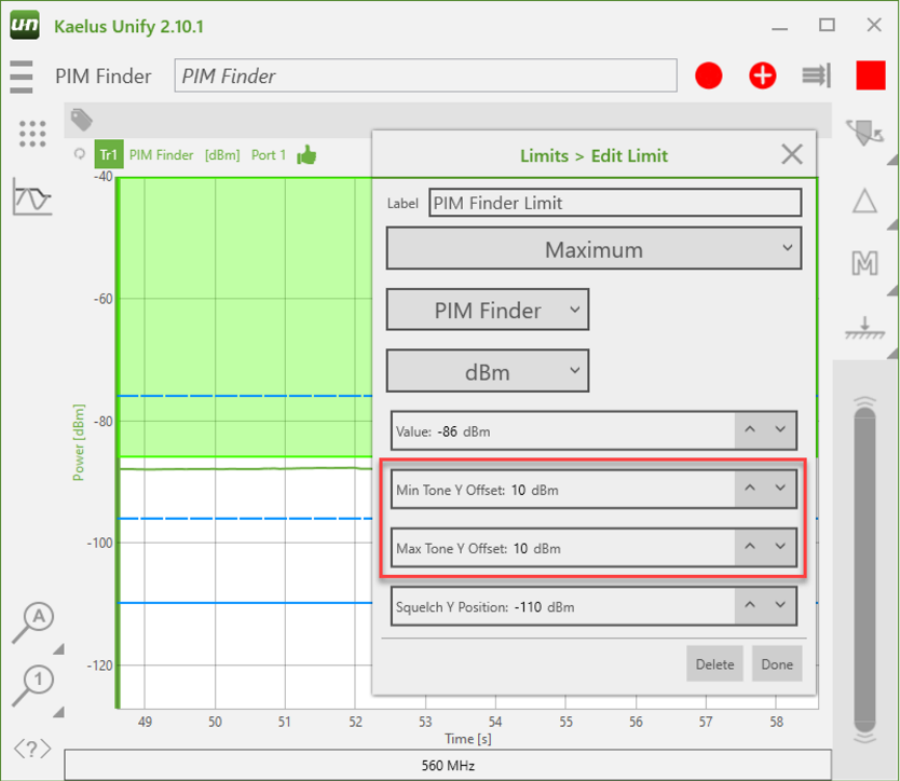Click the rotating arrow tool icon
This screenshot has height=781, width=900.
coord(864,133)
